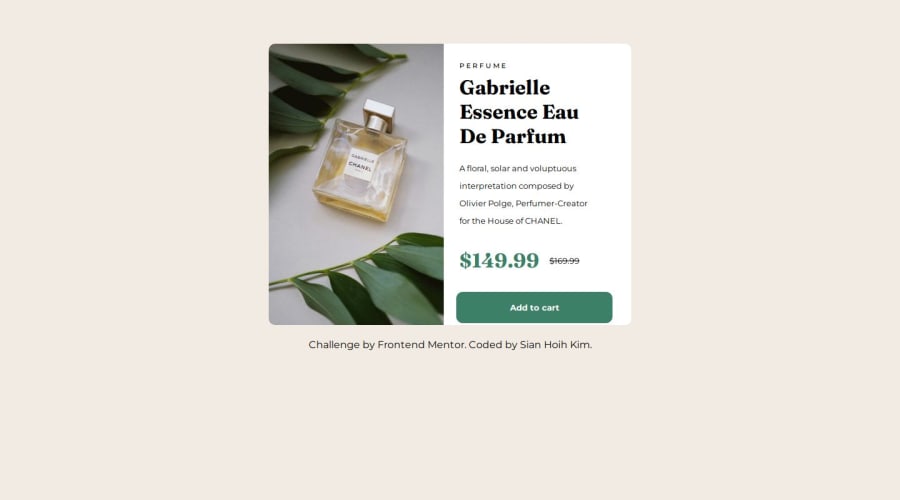Click the PERFUME category label
The height and width of the screenshot is (500, 900).
tap(483, 66)
